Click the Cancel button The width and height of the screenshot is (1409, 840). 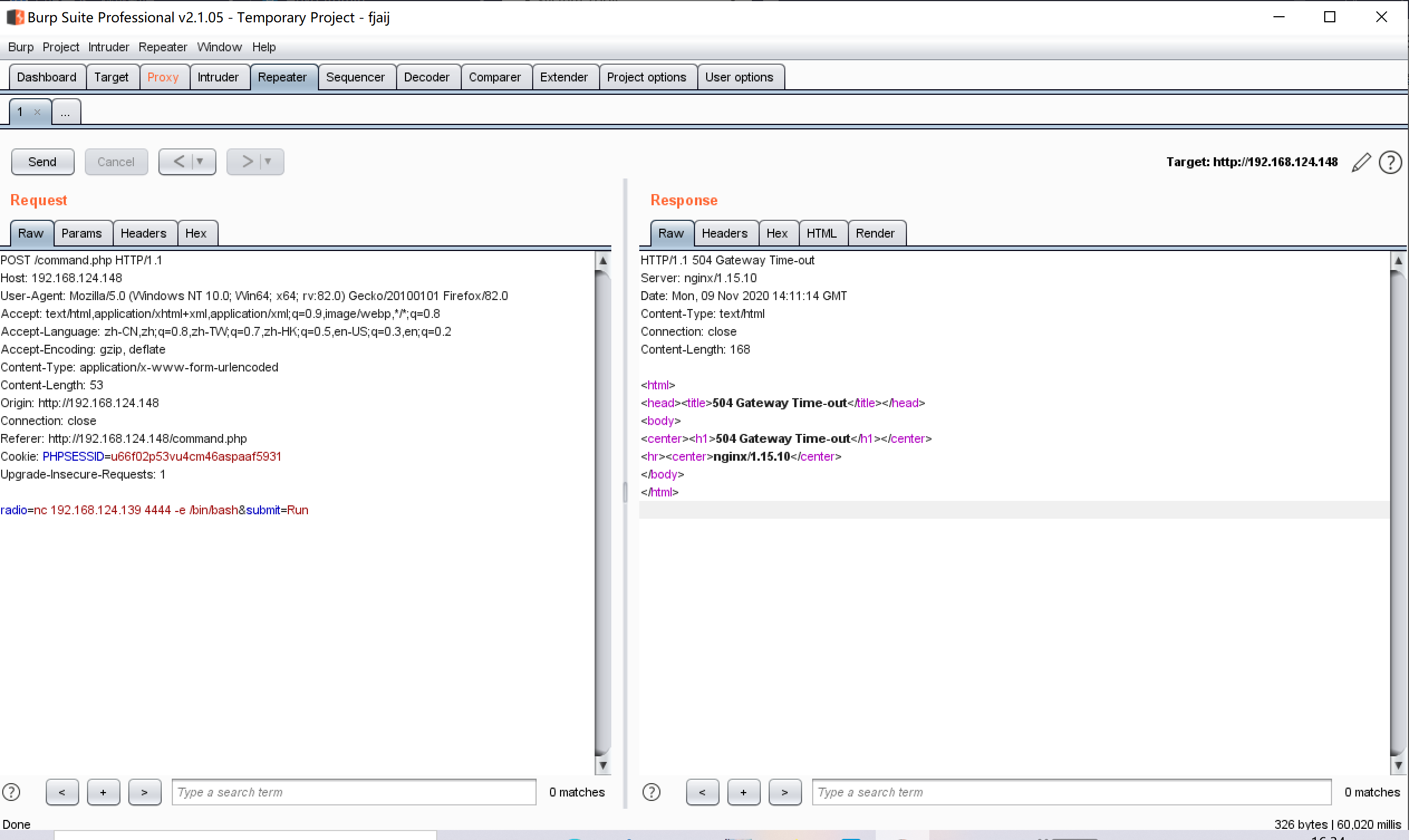click(x=116, y=162)
